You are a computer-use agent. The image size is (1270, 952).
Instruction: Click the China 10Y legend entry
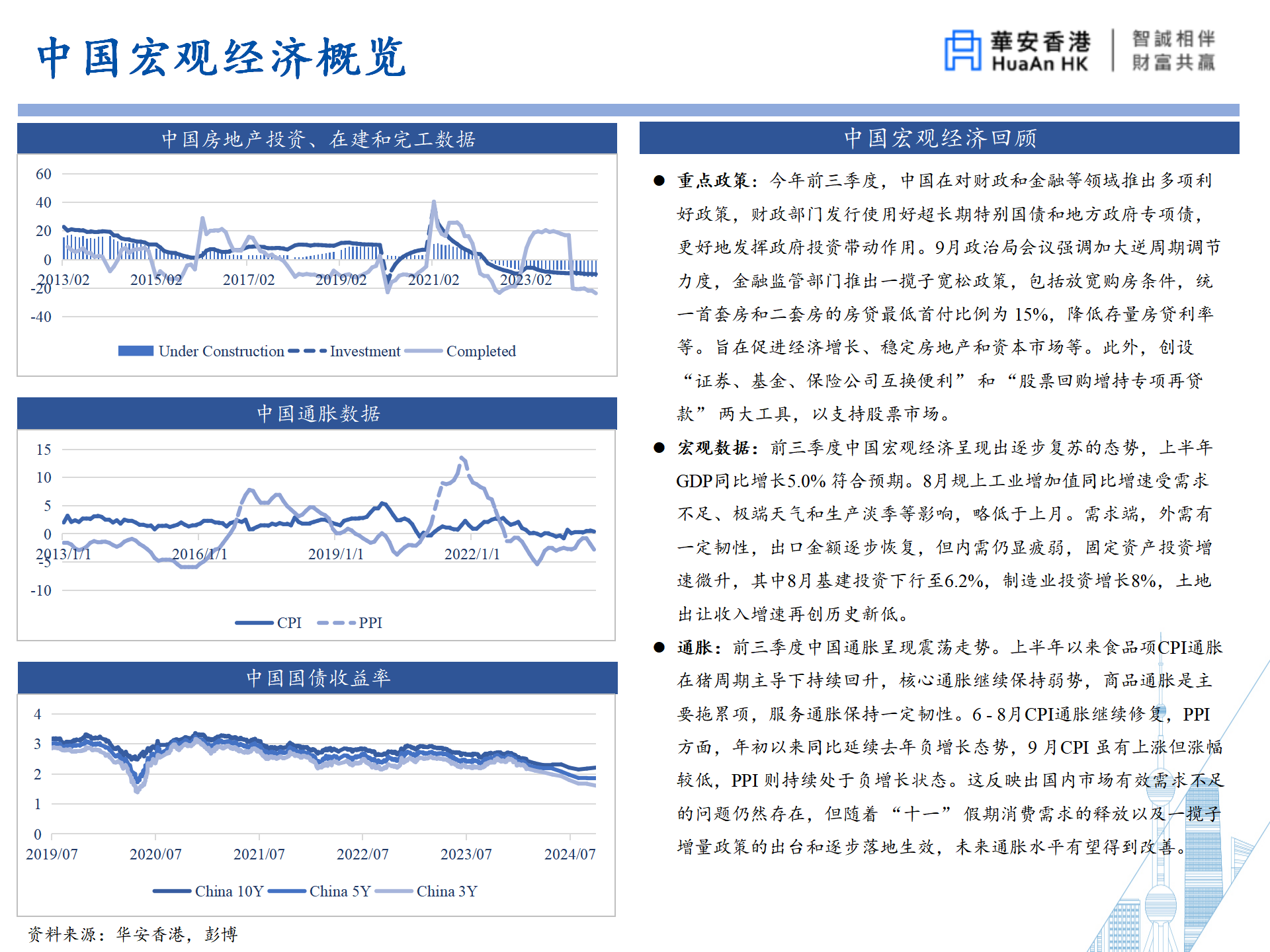click(x=208, y=891)
